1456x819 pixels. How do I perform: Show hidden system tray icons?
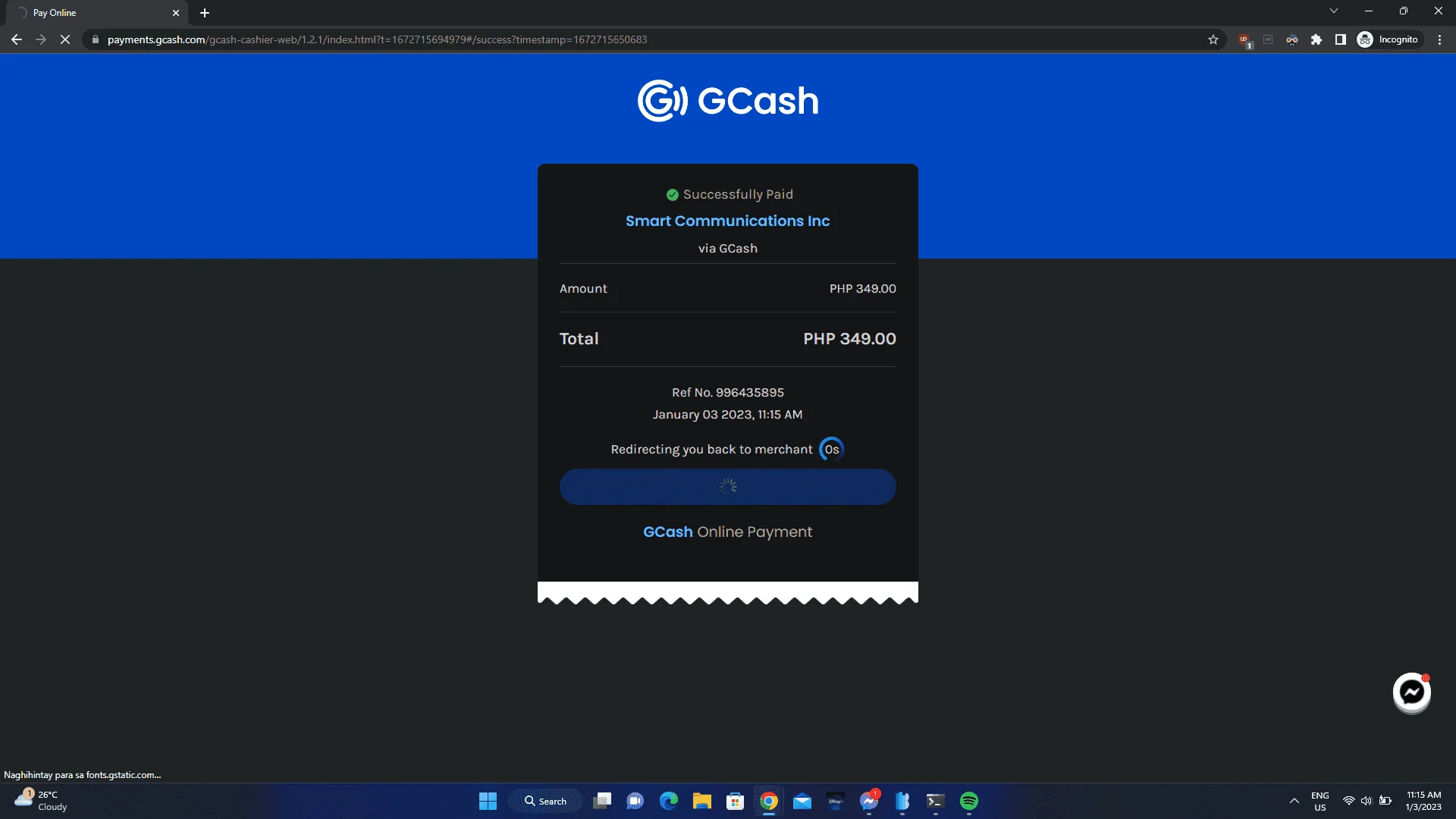[x=1294, y=801]
